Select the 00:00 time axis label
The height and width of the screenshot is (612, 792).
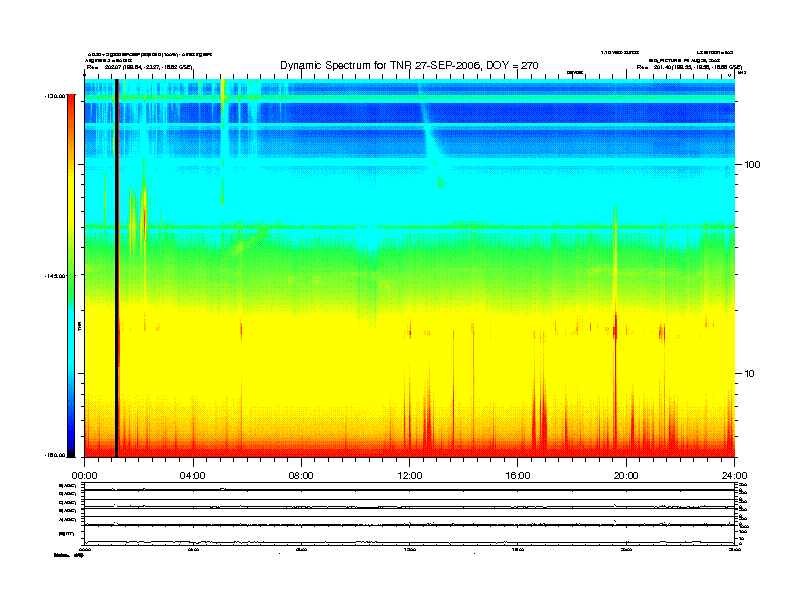tap(84, 476)
